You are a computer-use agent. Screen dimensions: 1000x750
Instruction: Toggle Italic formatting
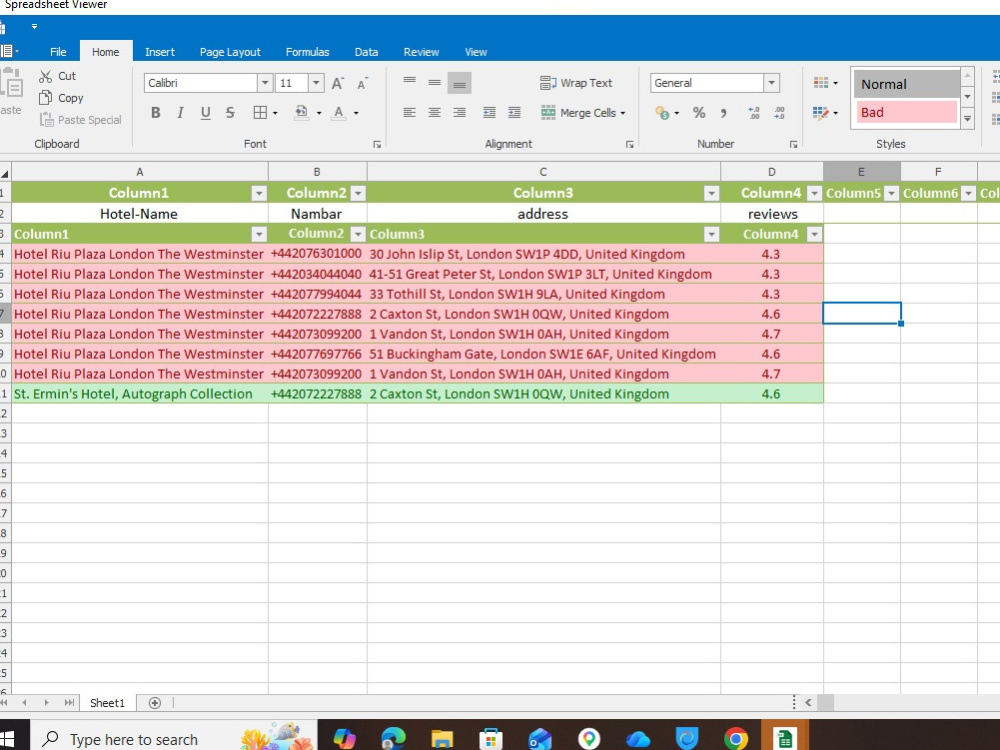pyautogui.click(x=180, y=113)
